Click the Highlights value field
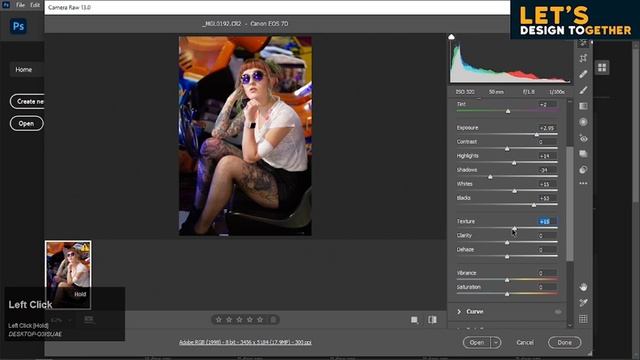 click(x=547, y=156)
